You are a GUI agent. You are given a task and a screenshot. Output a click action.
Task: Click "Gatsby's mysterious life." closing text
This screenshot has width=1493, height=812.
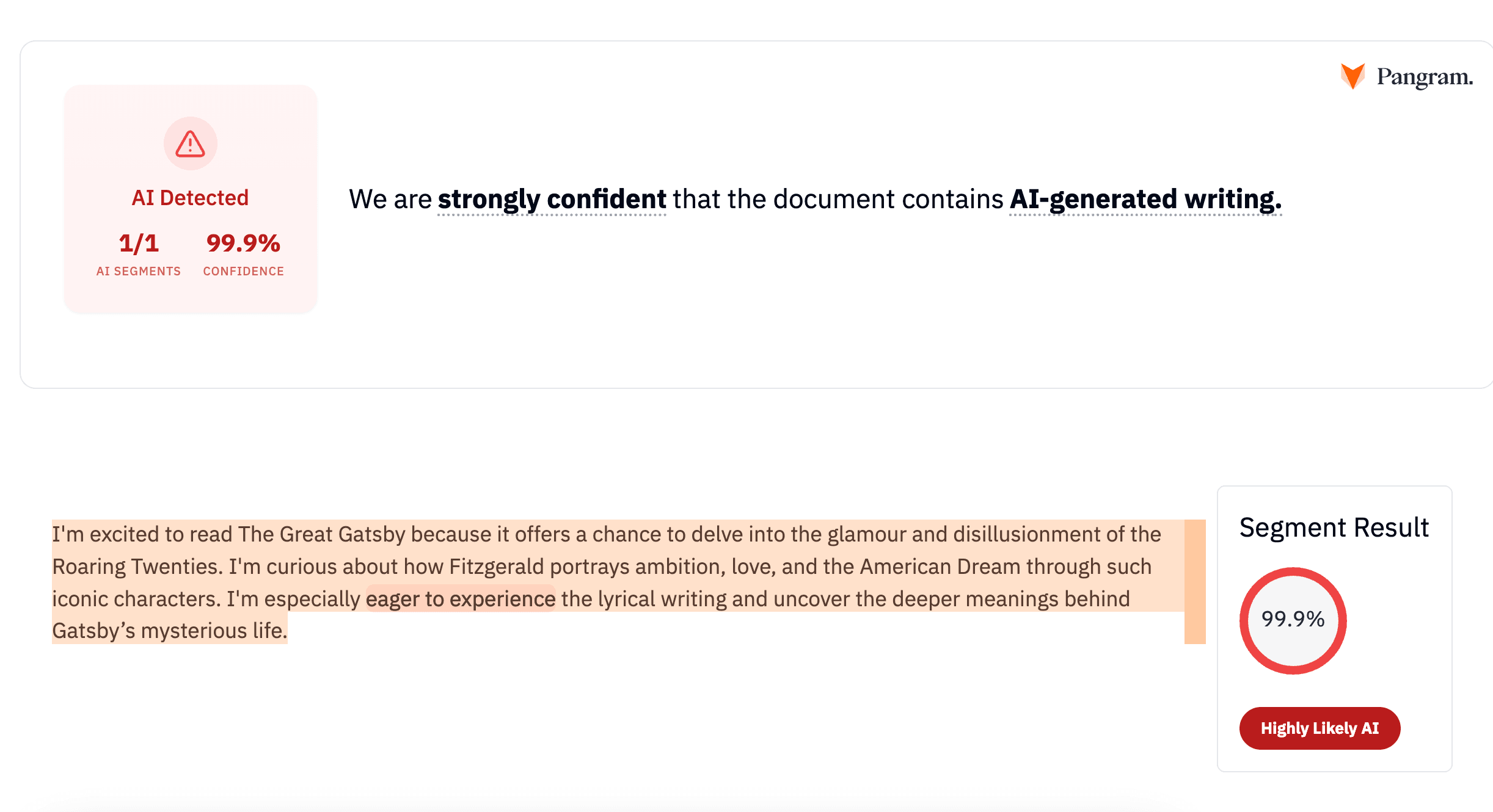[x=169, y=631]
